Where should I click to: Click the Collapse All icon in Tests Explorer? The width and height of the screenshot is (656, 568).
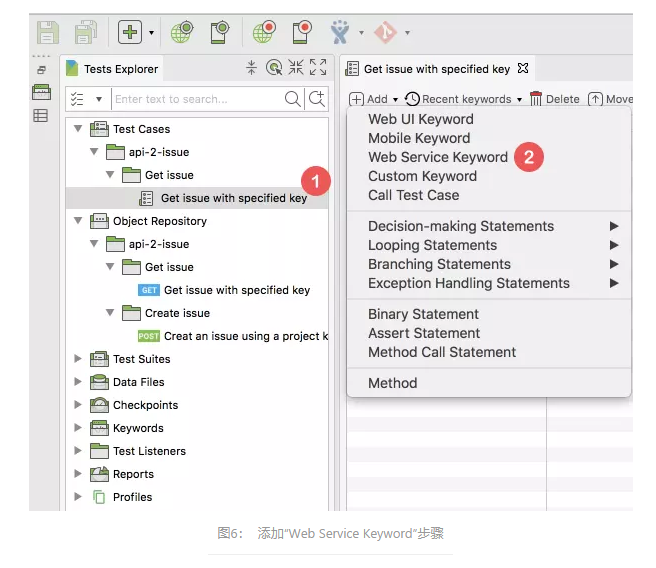click(x=296, y=67)
